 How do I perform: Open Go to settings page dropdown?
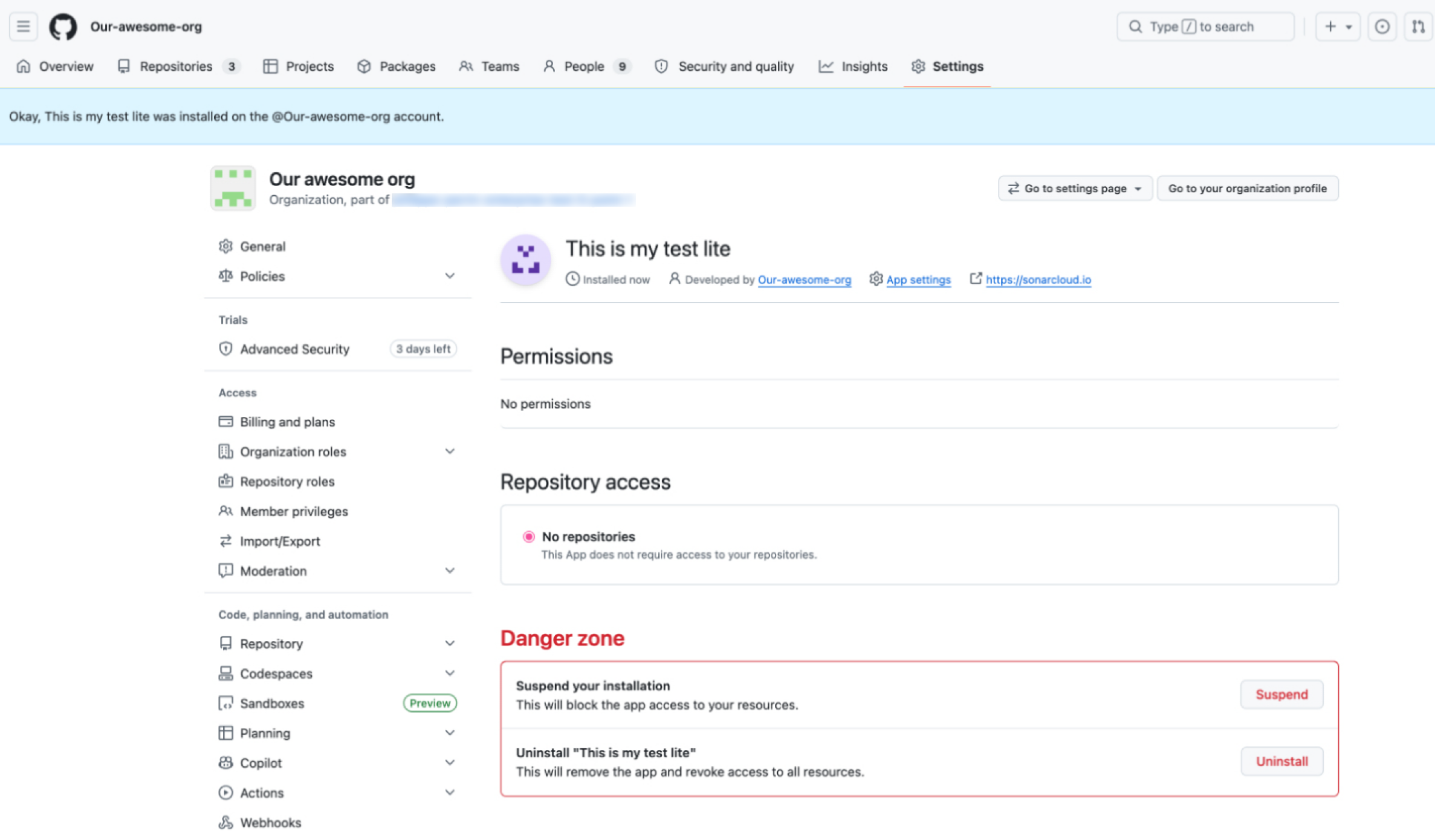(x=1075, y=189)
